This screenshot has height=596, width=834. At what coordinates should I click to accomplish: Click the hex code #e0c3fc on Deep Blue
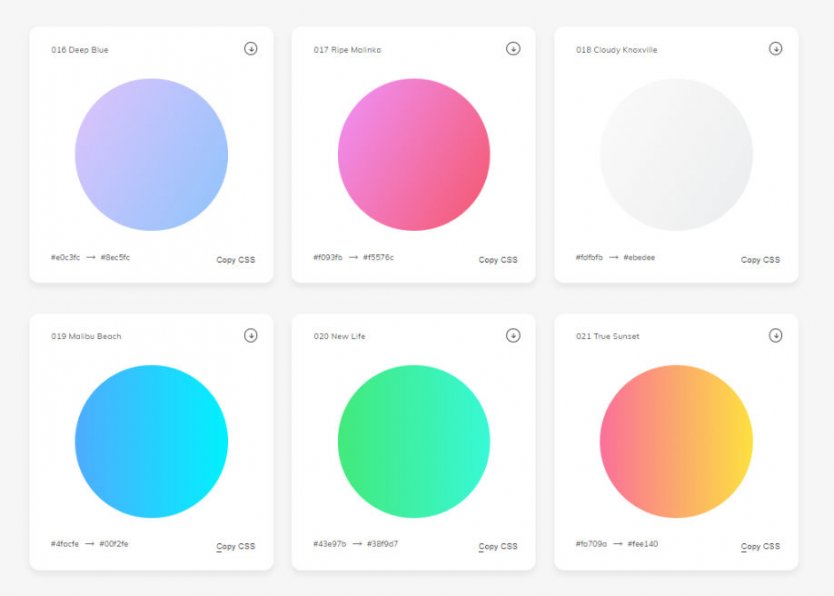[x=67, y=257]
